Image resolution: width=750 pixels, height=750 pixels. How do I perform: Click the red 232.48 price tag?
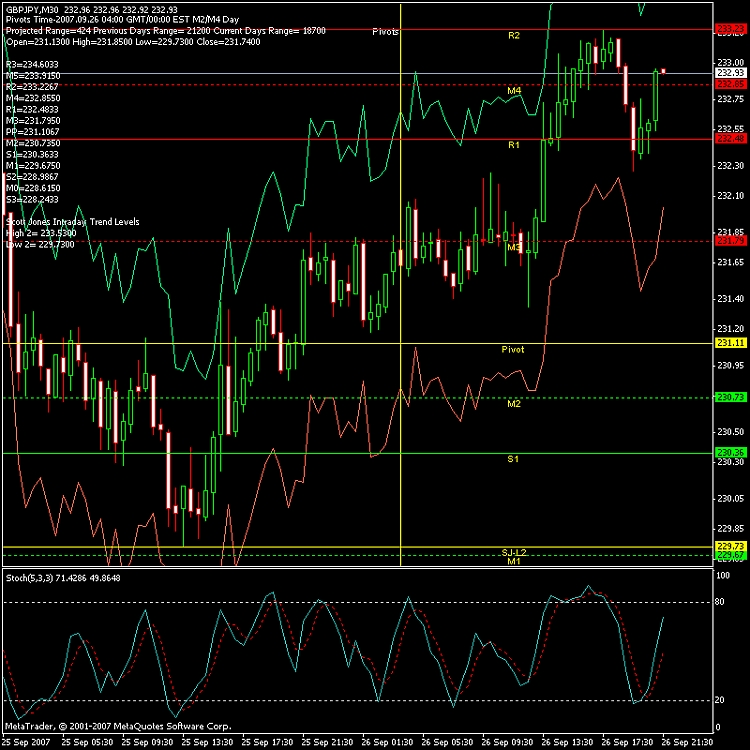(729, 139)
